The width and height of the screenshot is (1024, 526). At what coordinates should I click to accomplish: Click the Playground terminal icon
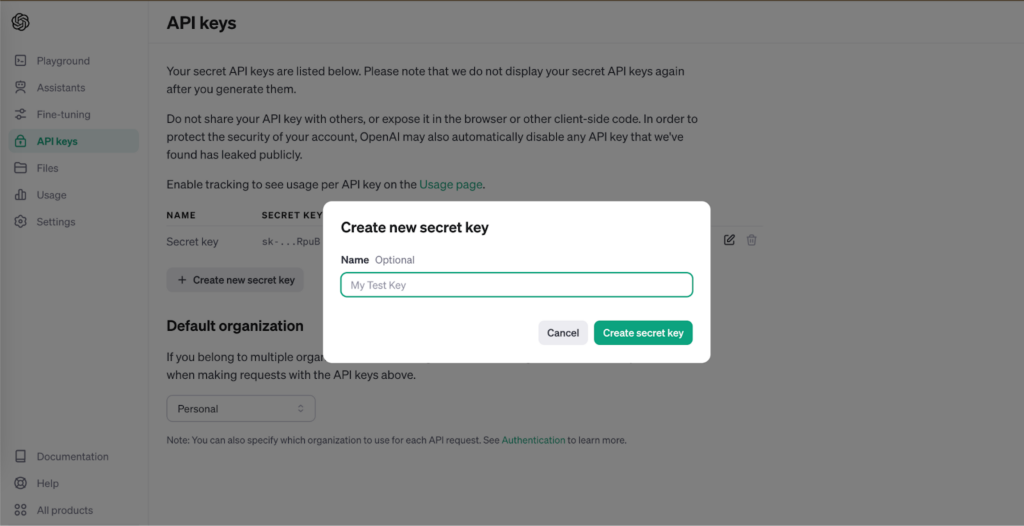tap(20, 61)
